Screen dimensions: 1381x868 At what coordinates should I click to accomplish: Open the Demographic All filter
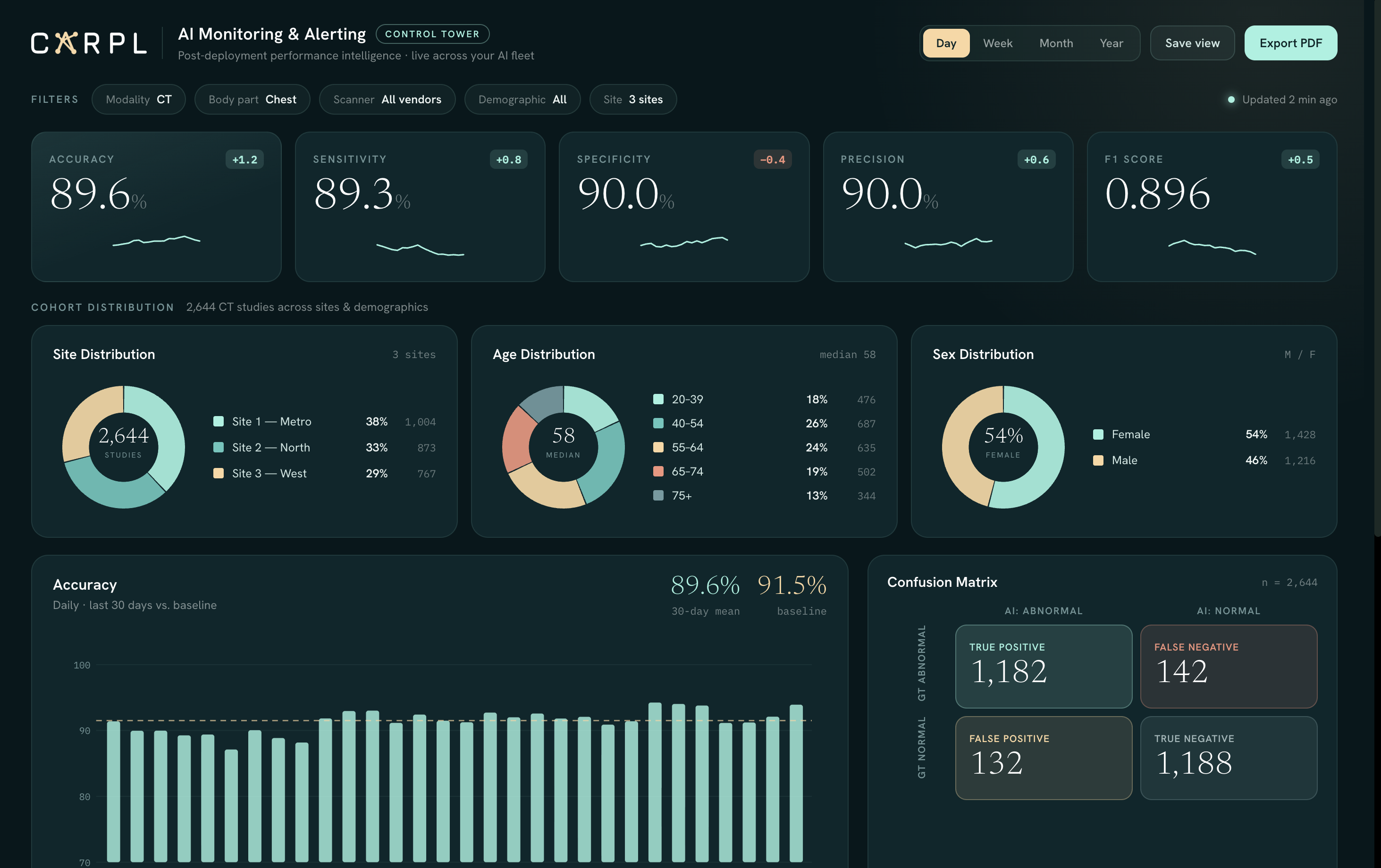pyautogui.click(x=522, y=99)
